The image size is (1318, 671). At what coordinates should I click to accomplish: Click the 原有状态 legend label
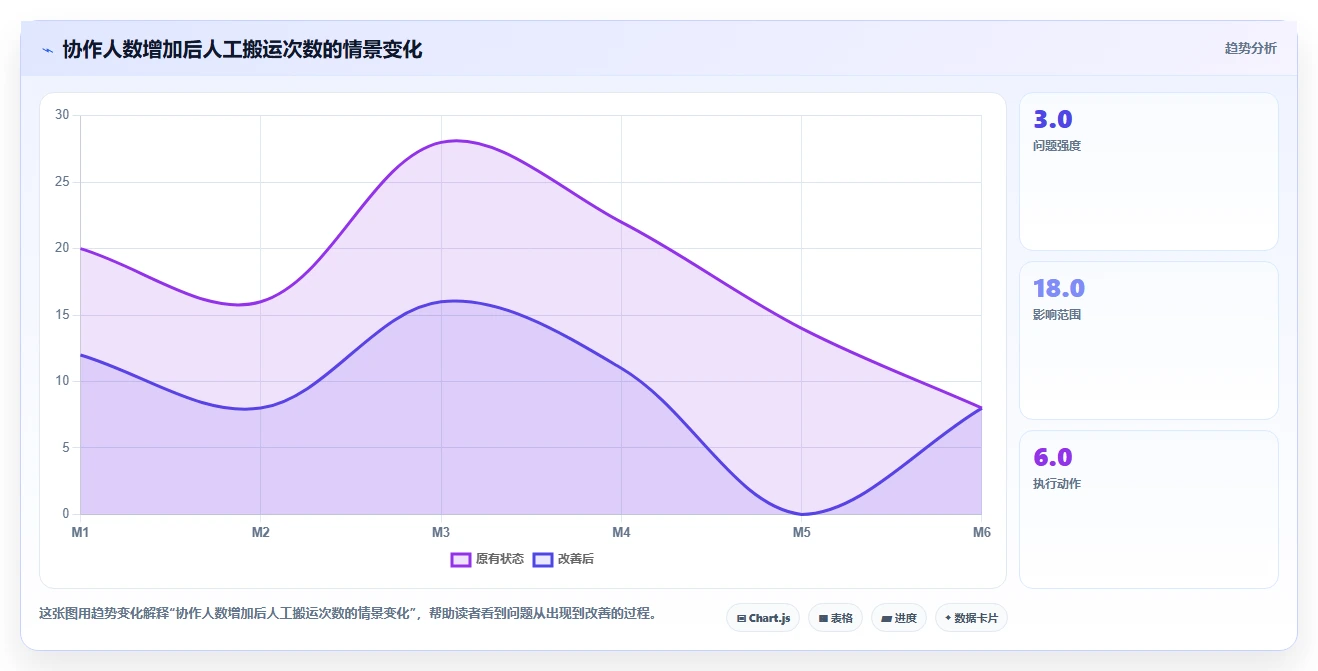(500, 559)
